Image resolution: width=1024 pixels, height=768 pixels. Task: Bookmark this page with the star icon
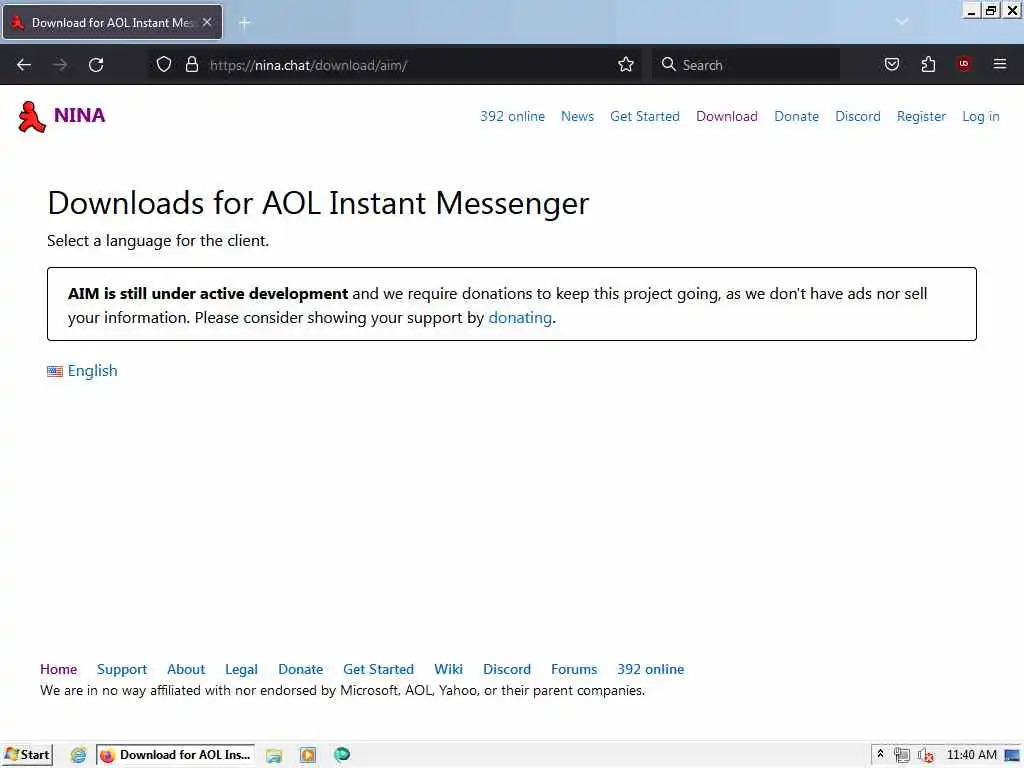click(626, 65)
